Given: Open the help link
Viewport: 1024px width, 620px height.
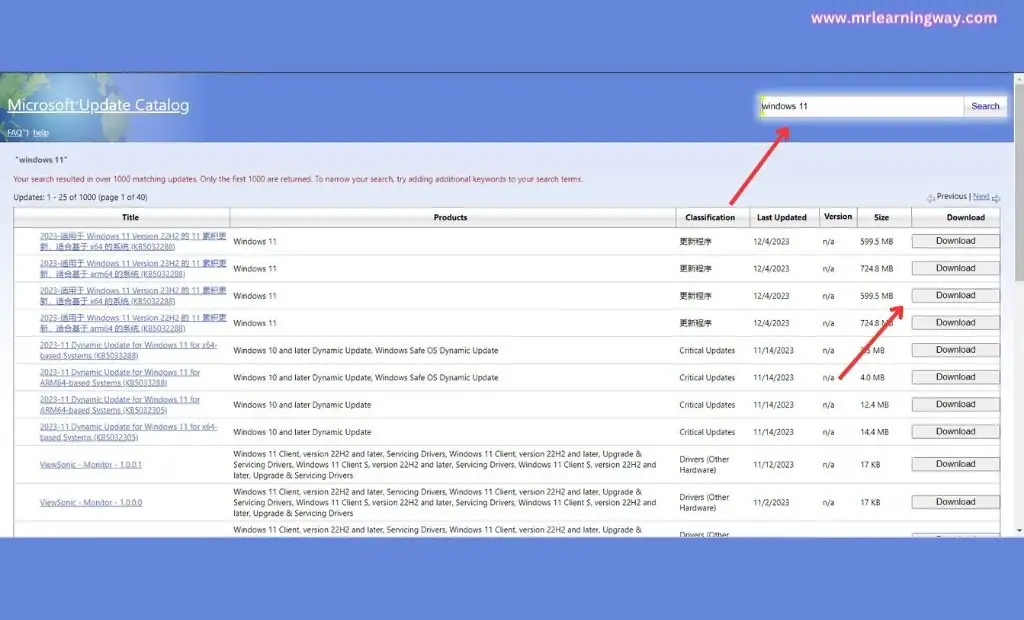Looking at the screenshot, I should 40,131.
